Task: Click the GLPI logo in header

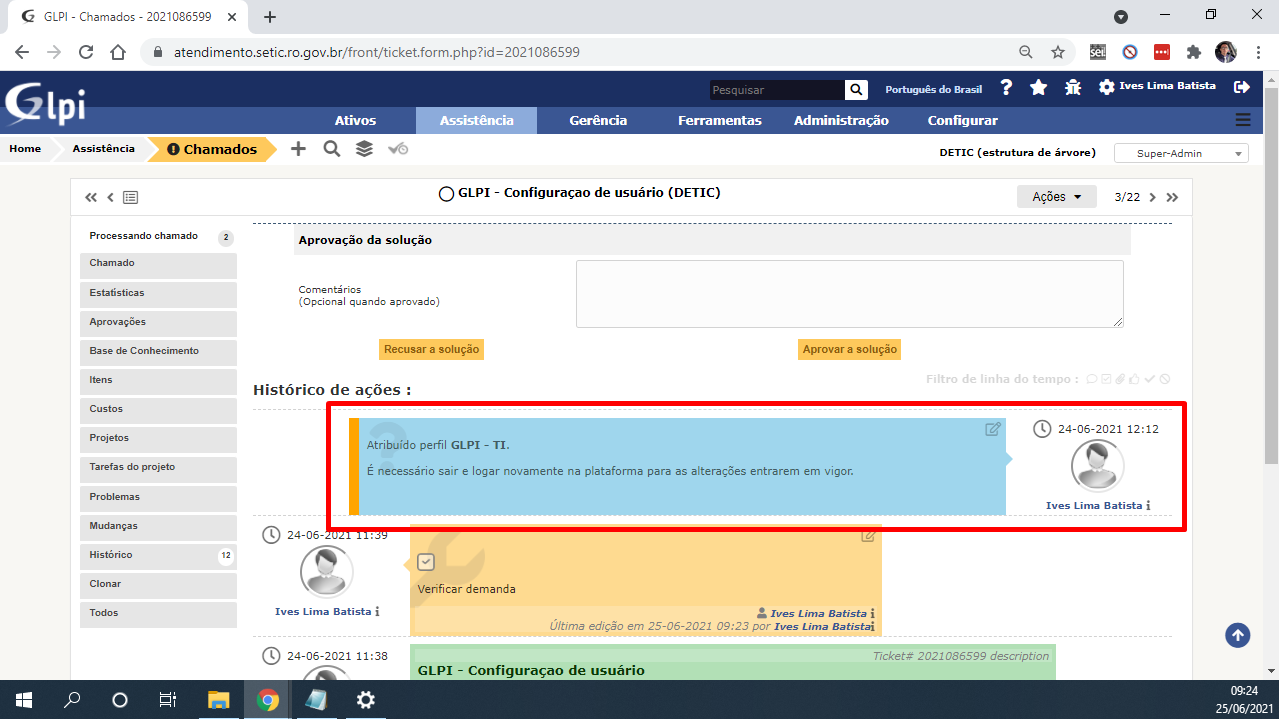Action: tap(45, 104)
